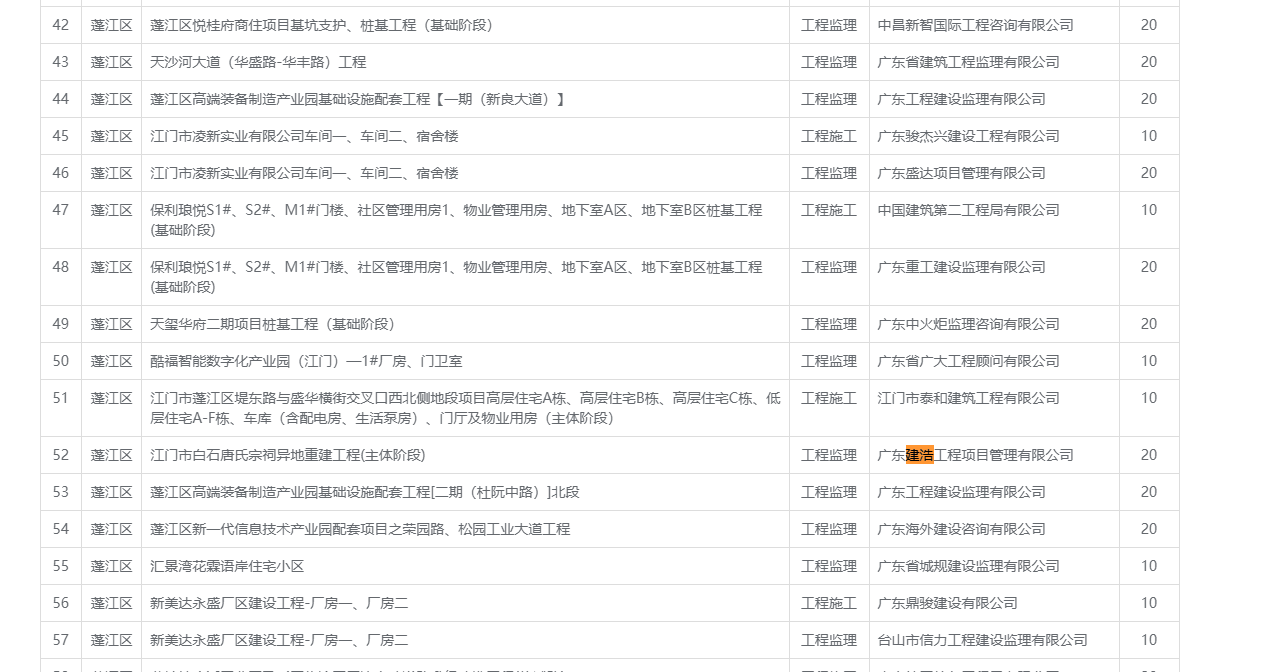Image resolution: width=1263 pixels, height=672 pixels.
Task: Select 蓬江区 district cell in row 44
Action: click(111, 99)
